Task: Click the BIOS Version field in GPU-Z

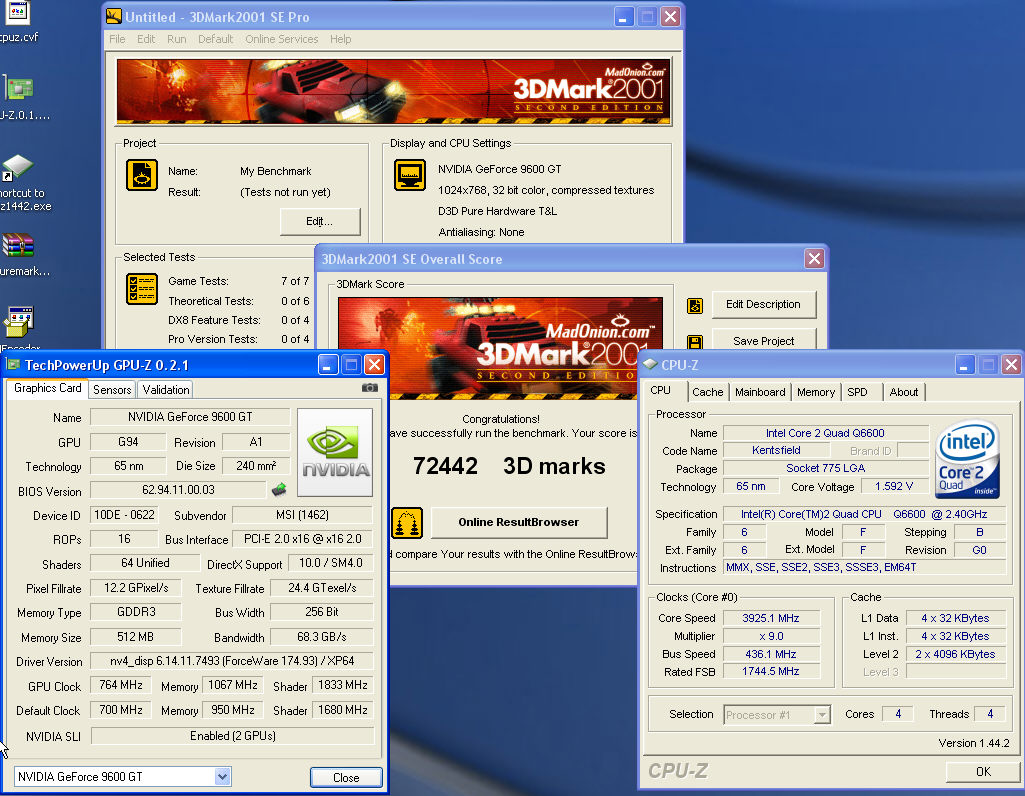Action: (x=178, y=490)
